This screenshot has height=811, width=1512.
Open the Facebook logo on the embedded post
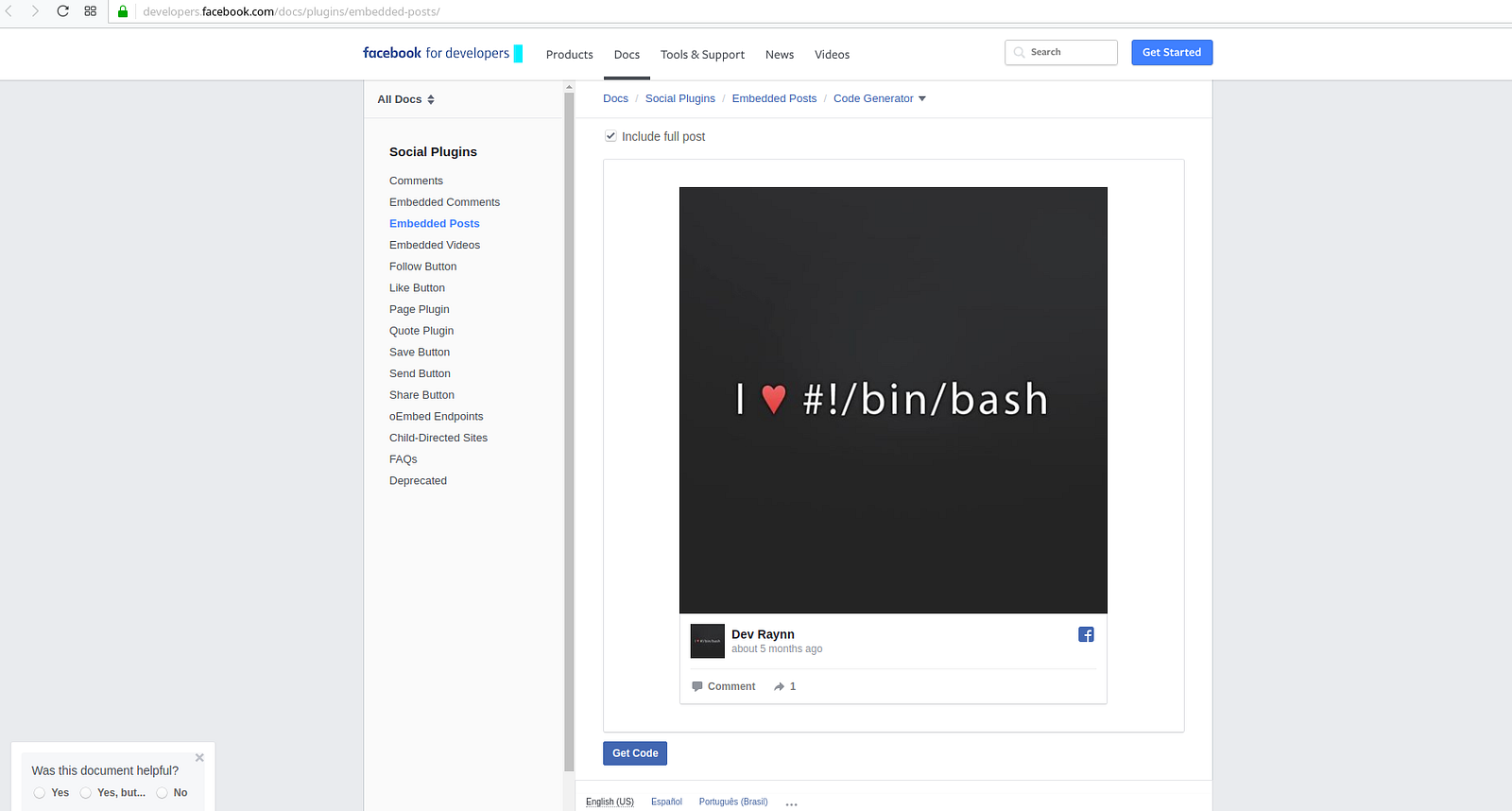[1086, 634]
